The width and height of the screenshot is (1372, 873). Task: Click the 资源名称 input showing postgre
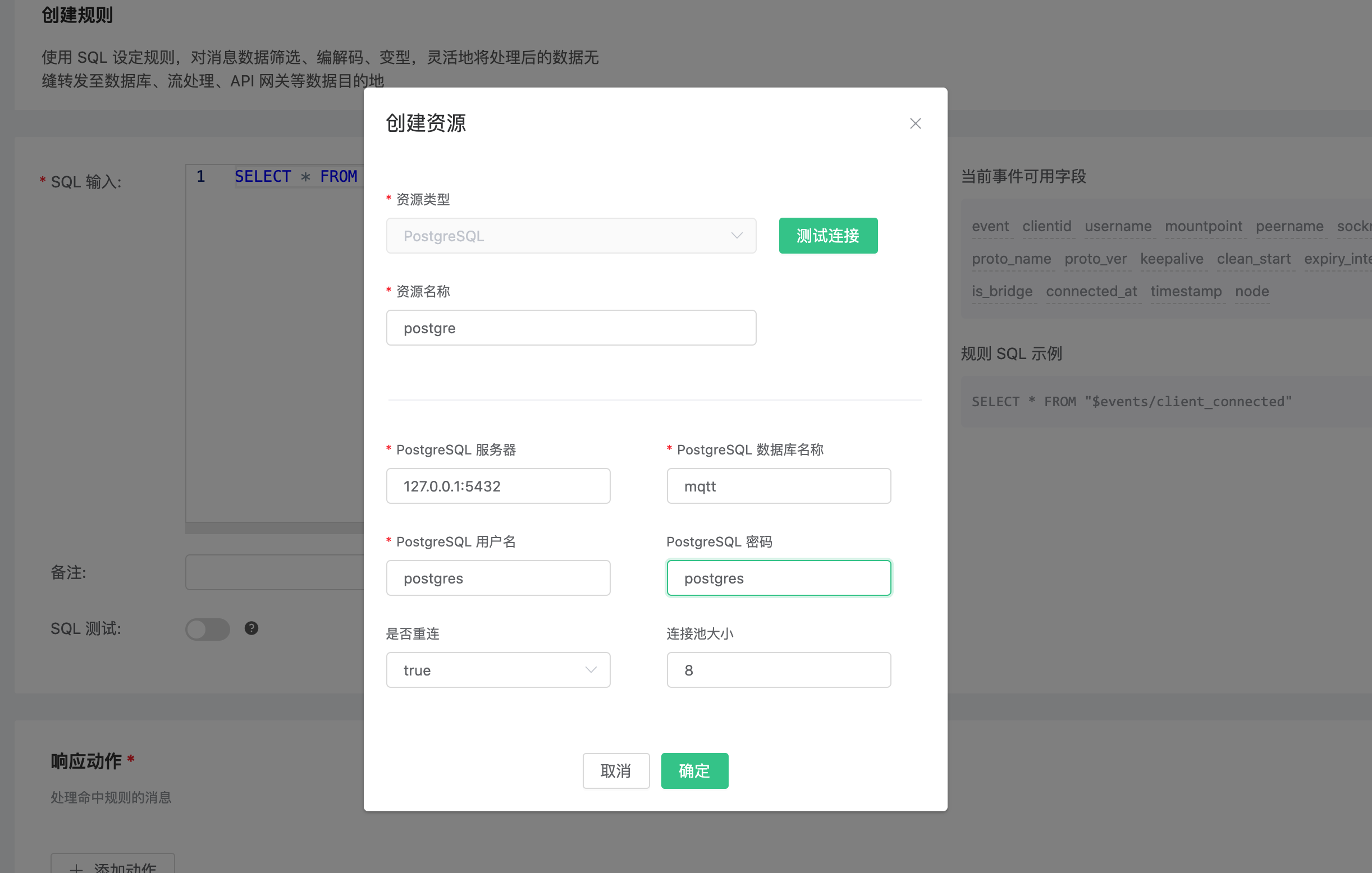pos(571,328)
